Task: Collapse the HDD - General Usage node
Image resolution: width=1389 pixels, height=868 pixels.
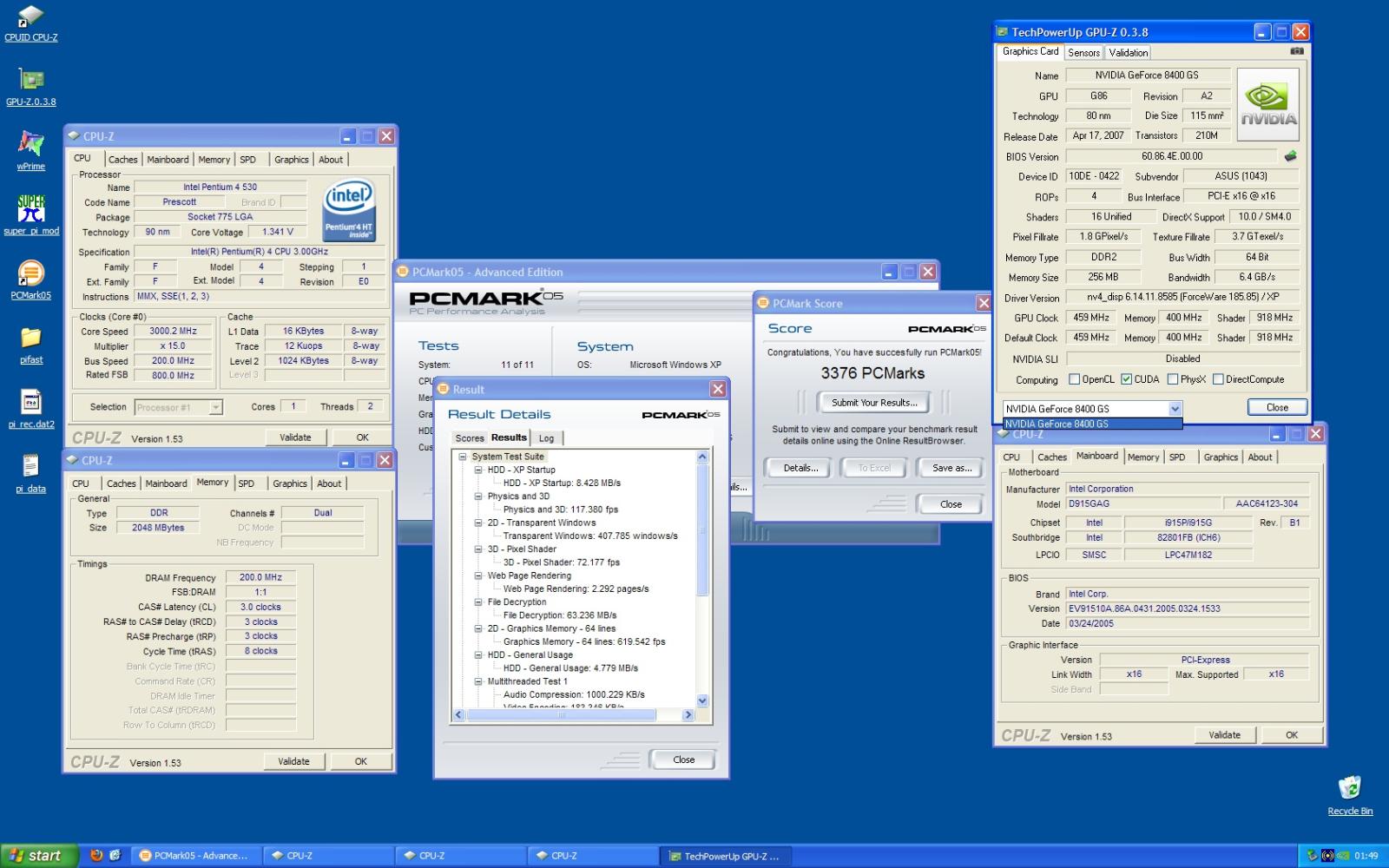Action: (x=478, y=654)
